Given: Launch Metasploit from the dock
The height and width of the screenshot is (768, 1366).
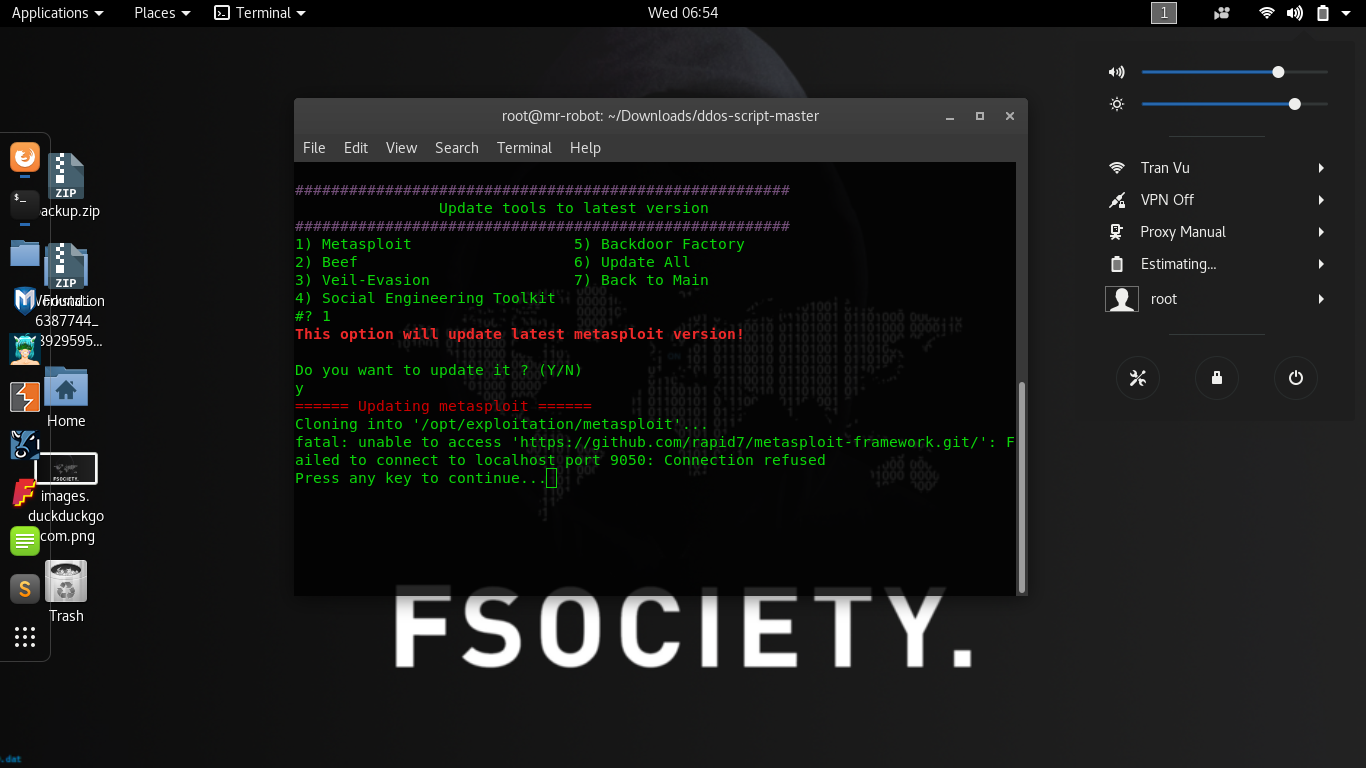Looking at the screenshot, I should [x=25, y=300].
